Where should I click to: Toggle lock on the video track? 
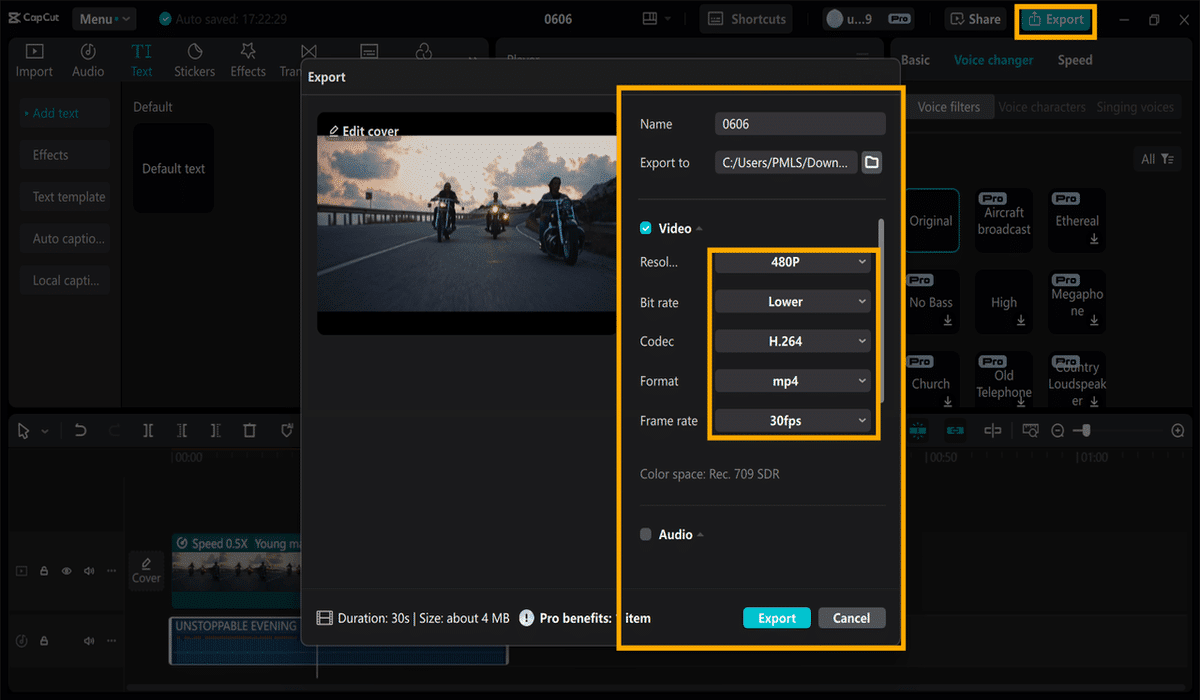coord(44,571)
